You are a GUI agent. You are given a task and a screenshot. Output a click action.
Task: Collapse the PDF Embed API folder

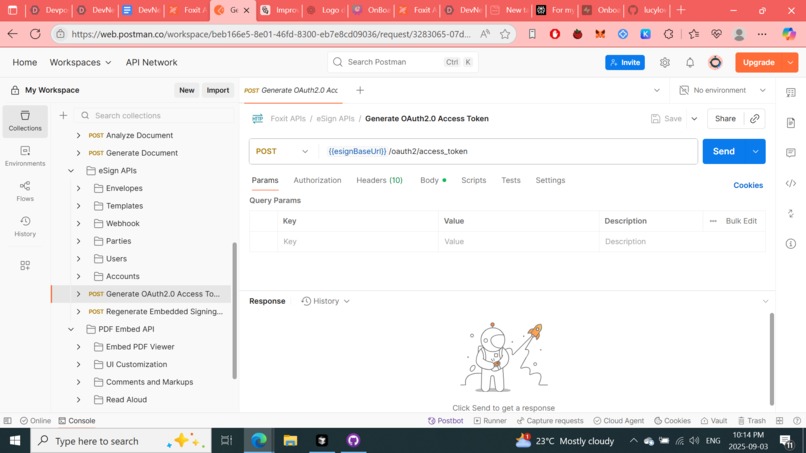pyautogui.click(x=71, y=329)
